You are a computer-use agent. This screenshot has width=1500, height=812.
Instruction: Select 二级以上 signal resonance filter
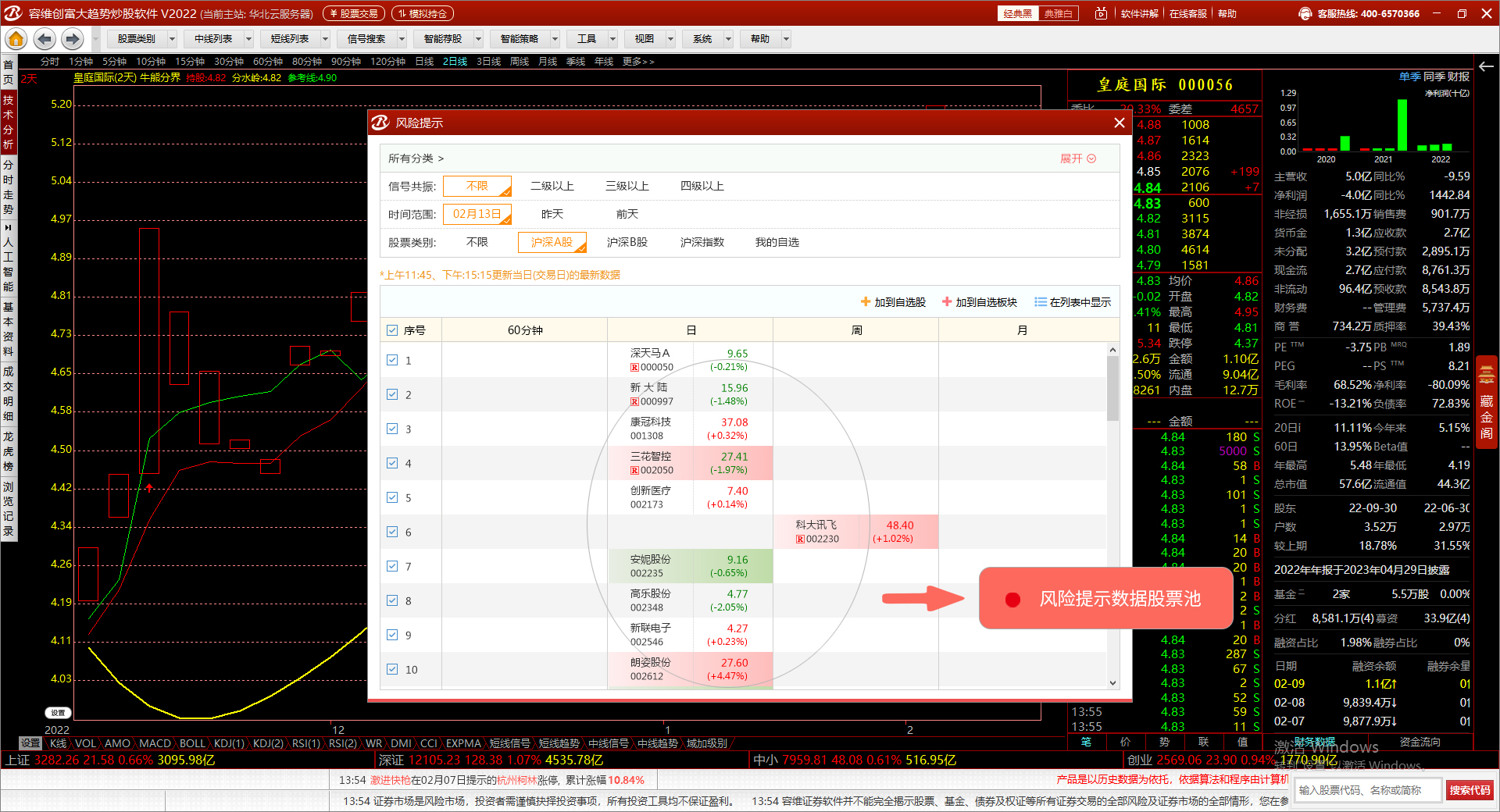point(552,186)
